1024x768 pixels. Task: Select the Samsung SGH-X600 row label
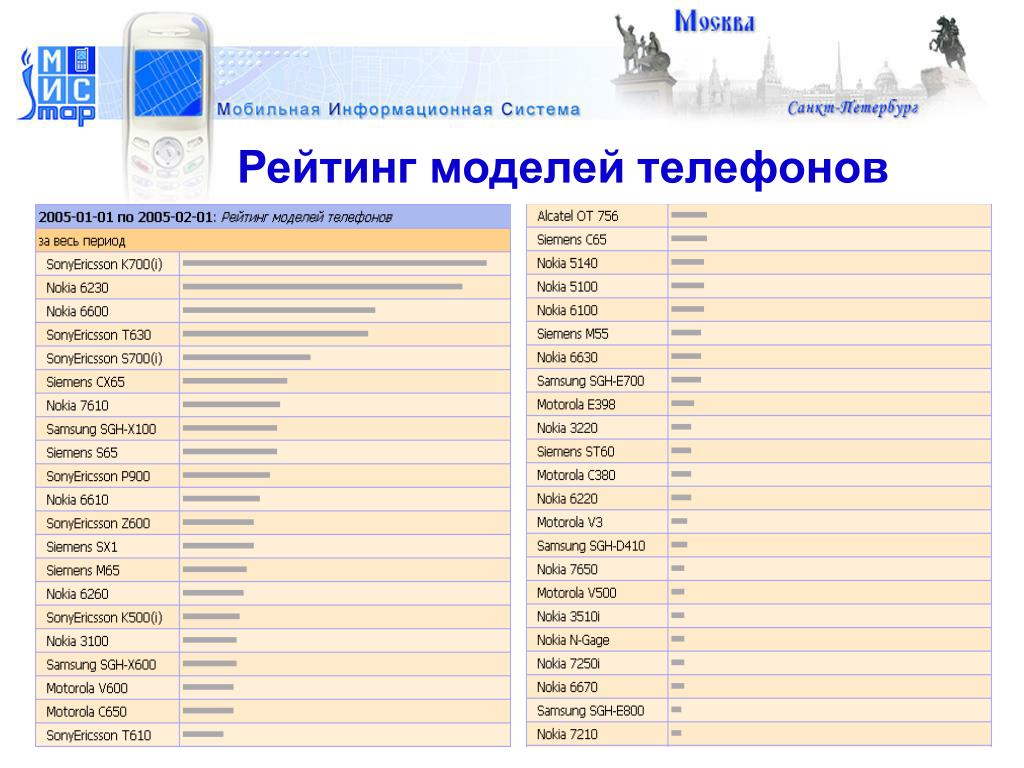pos(101,665)
